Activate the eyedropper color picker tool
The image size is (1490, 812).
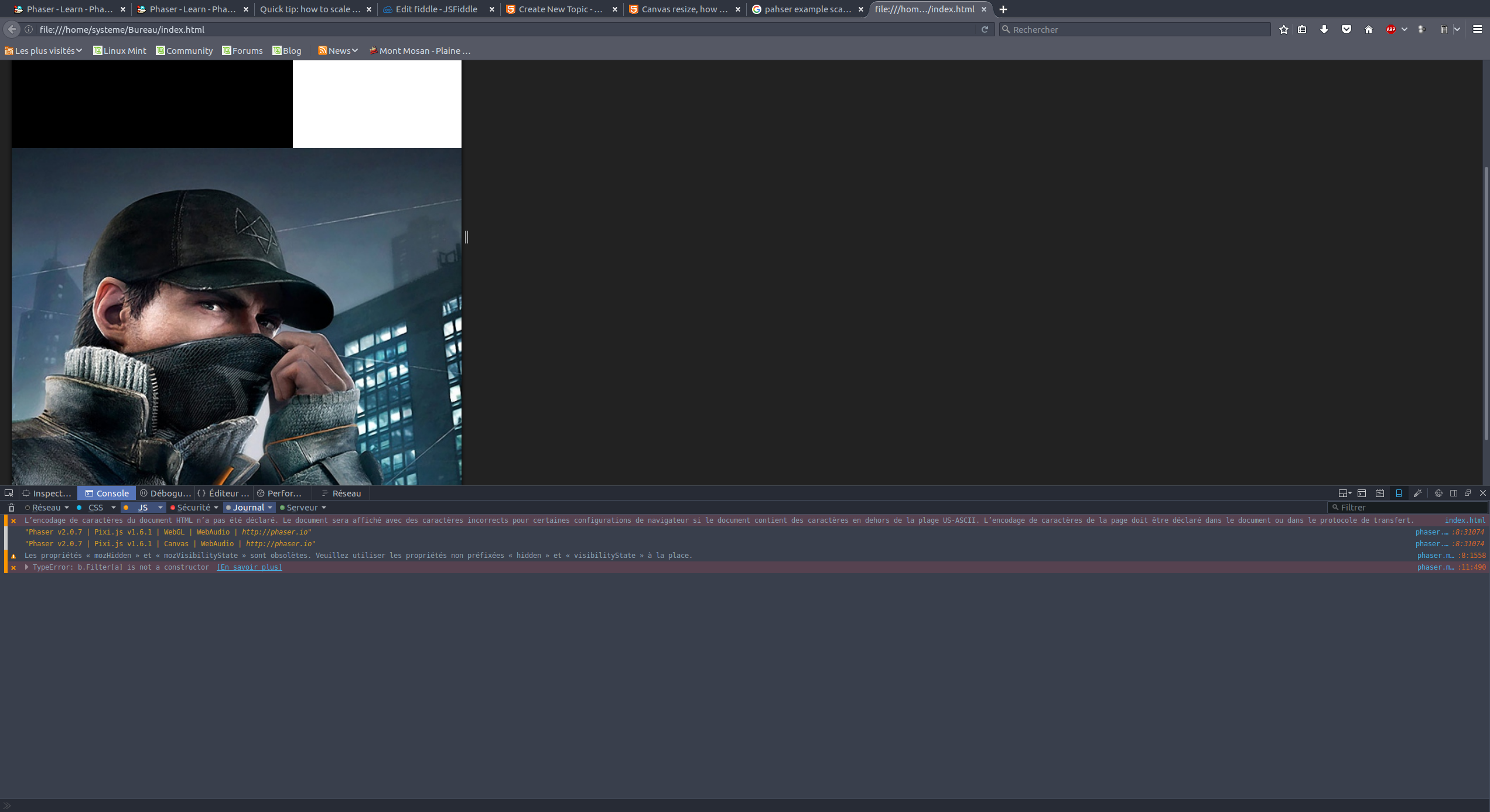click(1417, 493)
